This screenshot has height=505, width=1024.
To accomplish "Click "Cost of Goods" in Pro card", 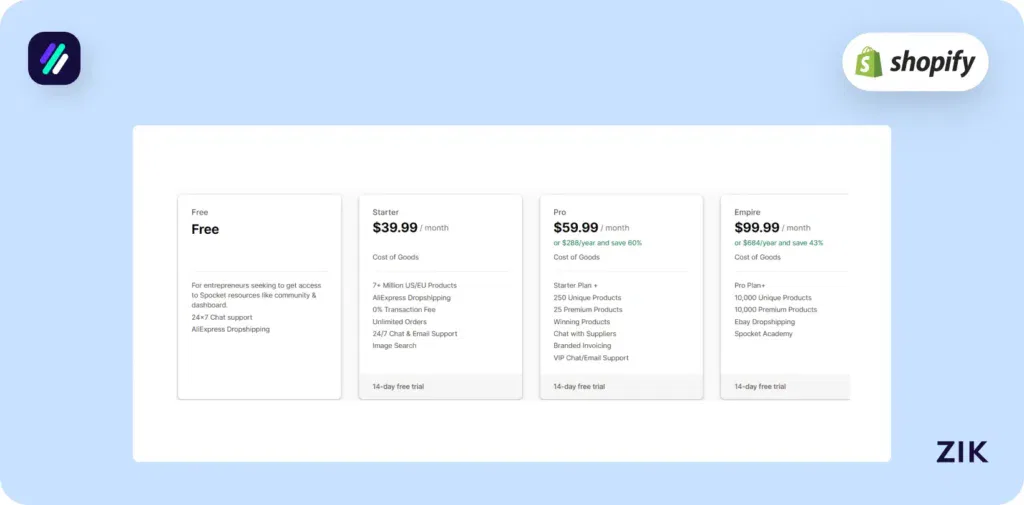I will tap(577, 257).
